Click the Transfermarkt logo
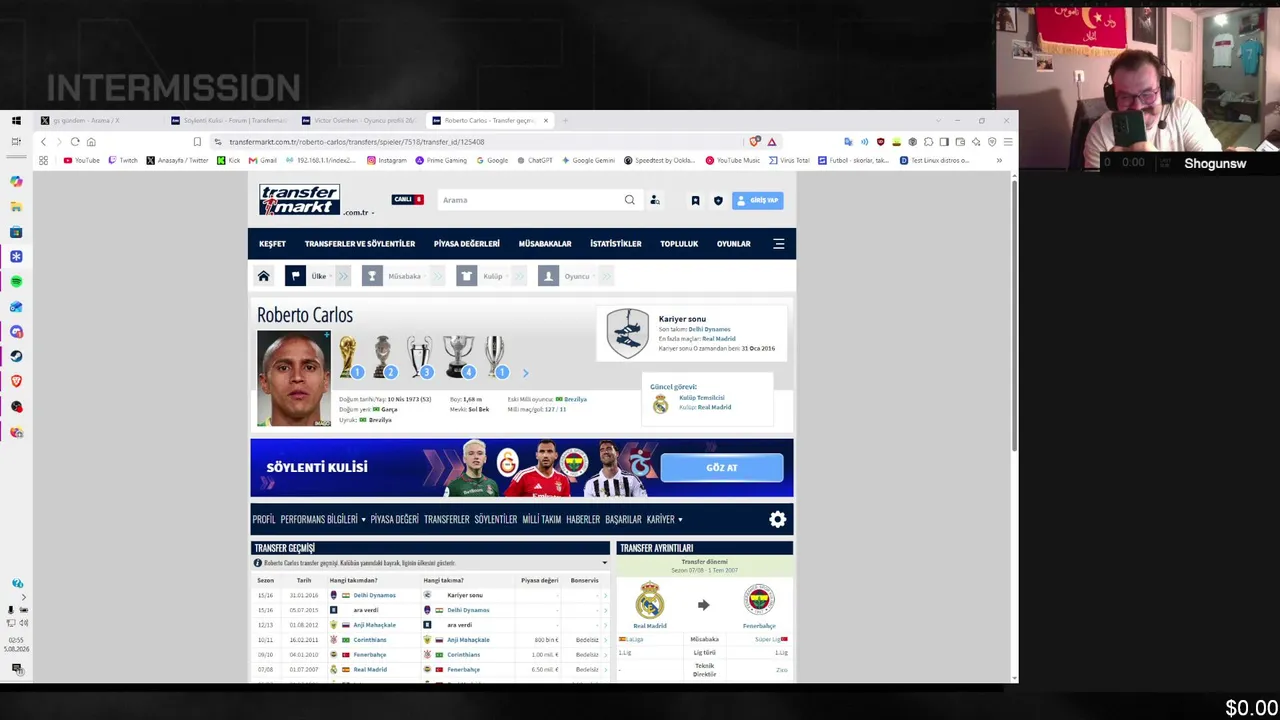This screenshot has width=1280, height=720. pyautogui.click(x=299, y=200)
